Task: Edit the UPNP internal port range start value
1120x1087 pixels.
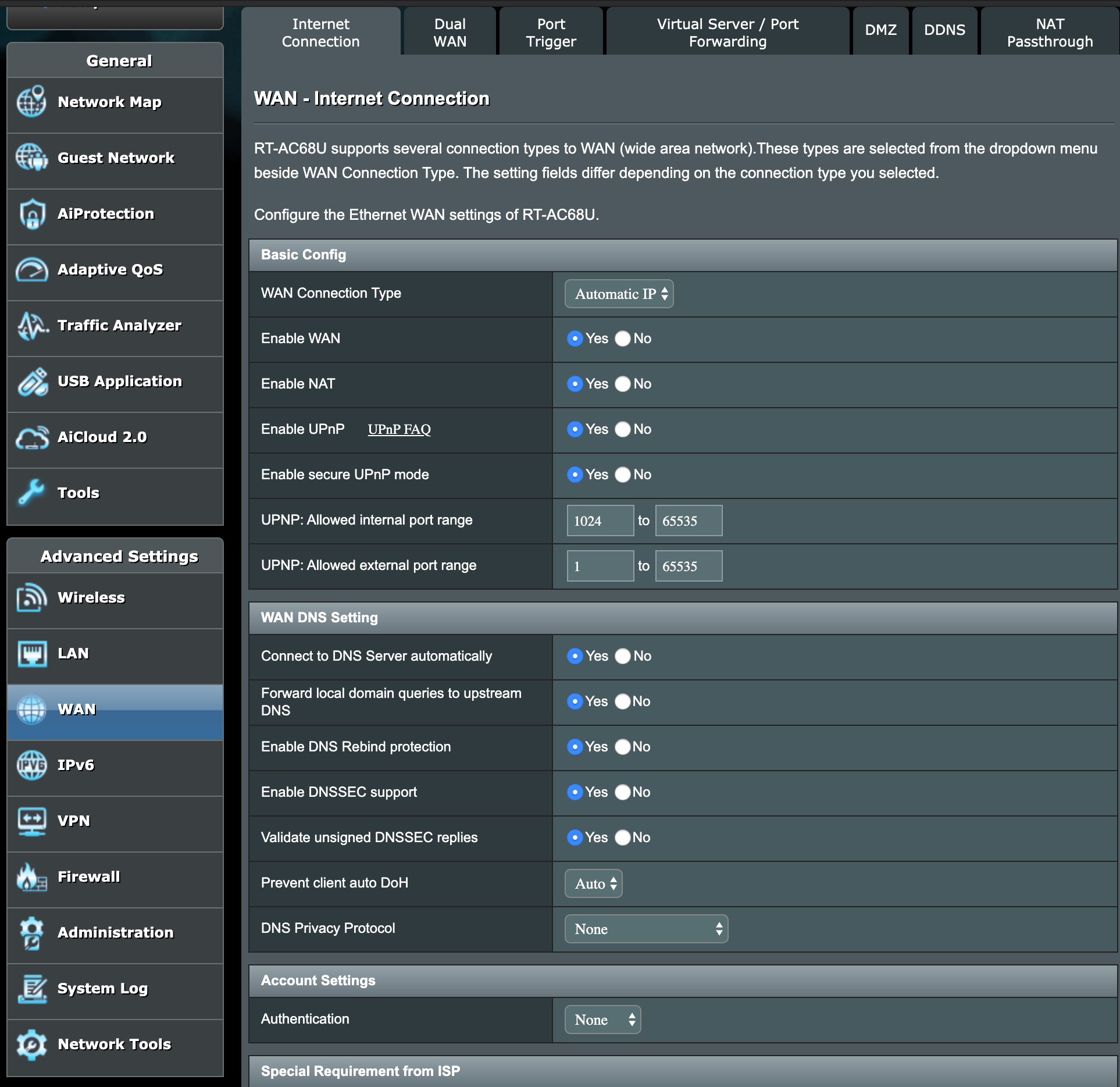Action: click(x=600, y=521)
